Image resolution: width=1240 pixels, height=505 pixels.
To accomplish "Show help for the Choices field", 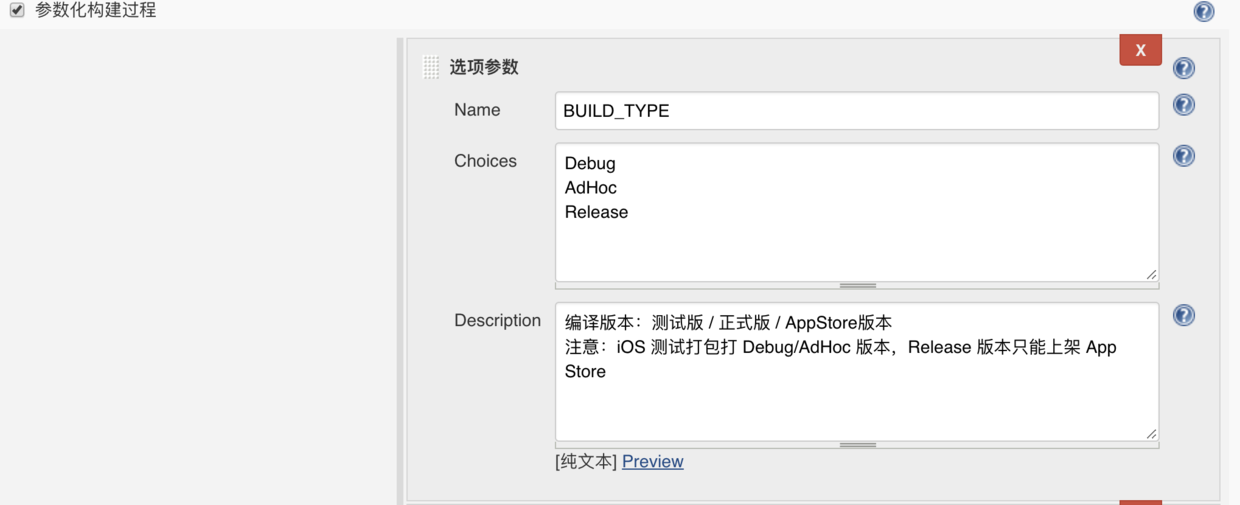I will 1183,156.
